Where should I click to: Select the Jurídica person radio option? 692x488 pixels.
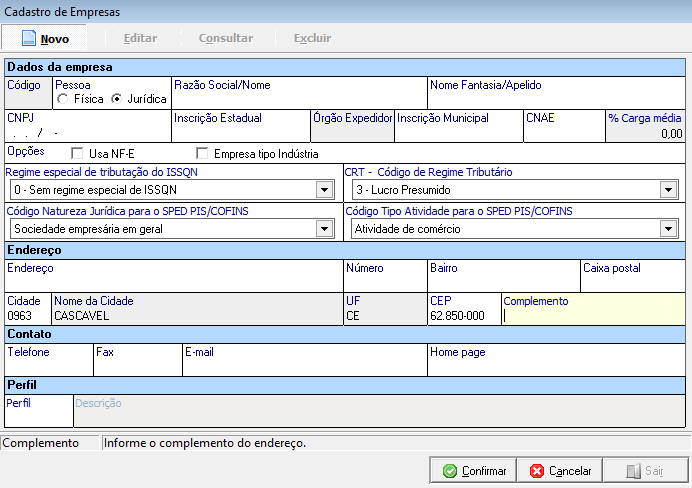(x=117, y=100)
